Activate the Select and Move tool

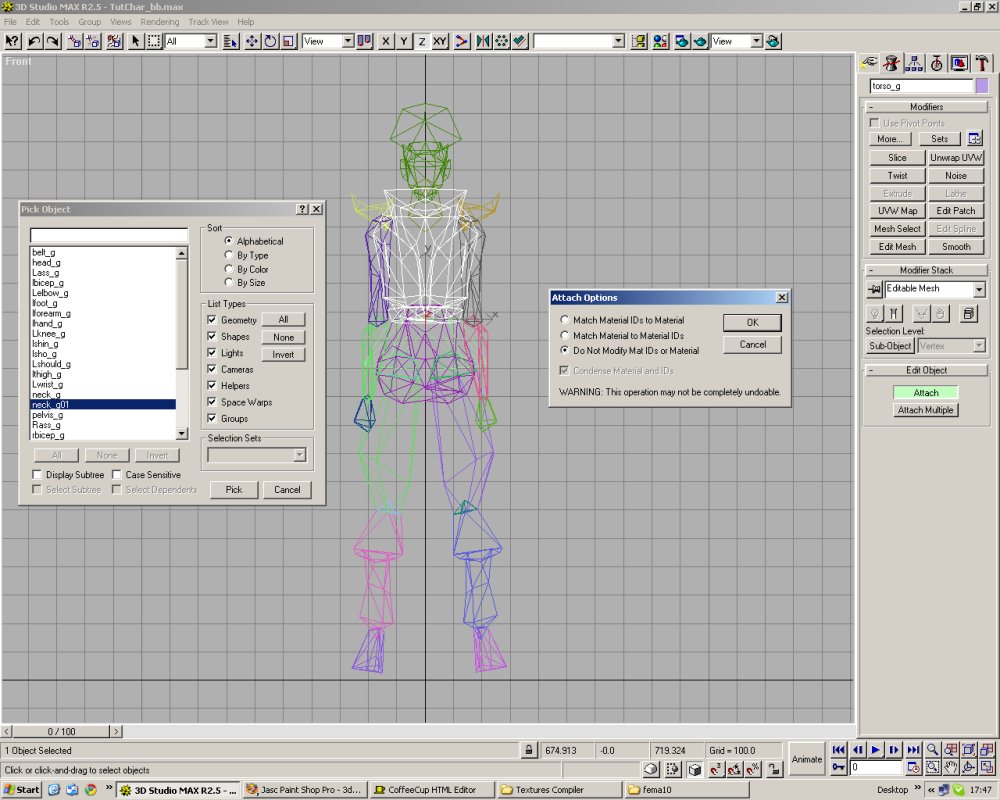click(251, 41)
